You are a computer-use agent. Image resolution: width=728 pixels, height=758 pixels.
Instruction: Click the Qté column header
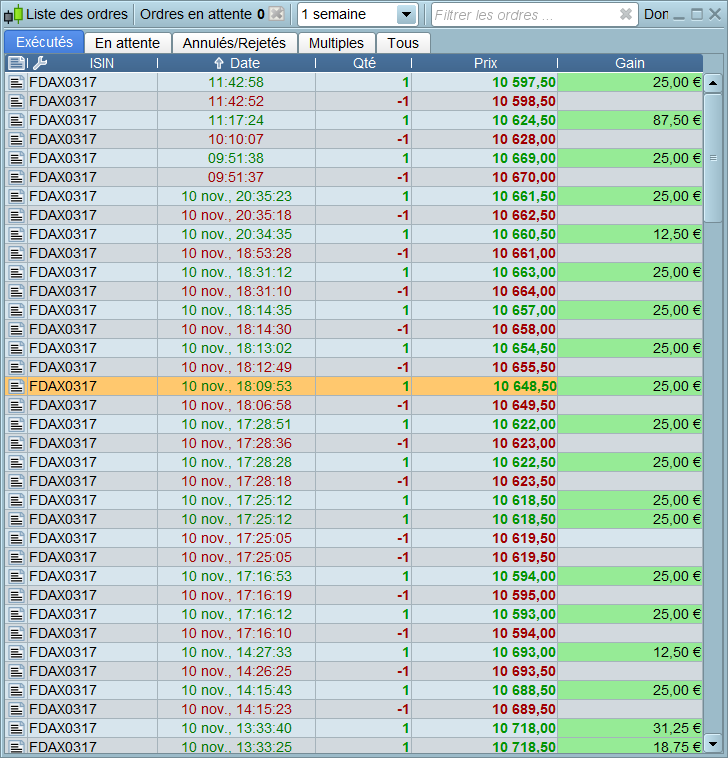point(364,63)
